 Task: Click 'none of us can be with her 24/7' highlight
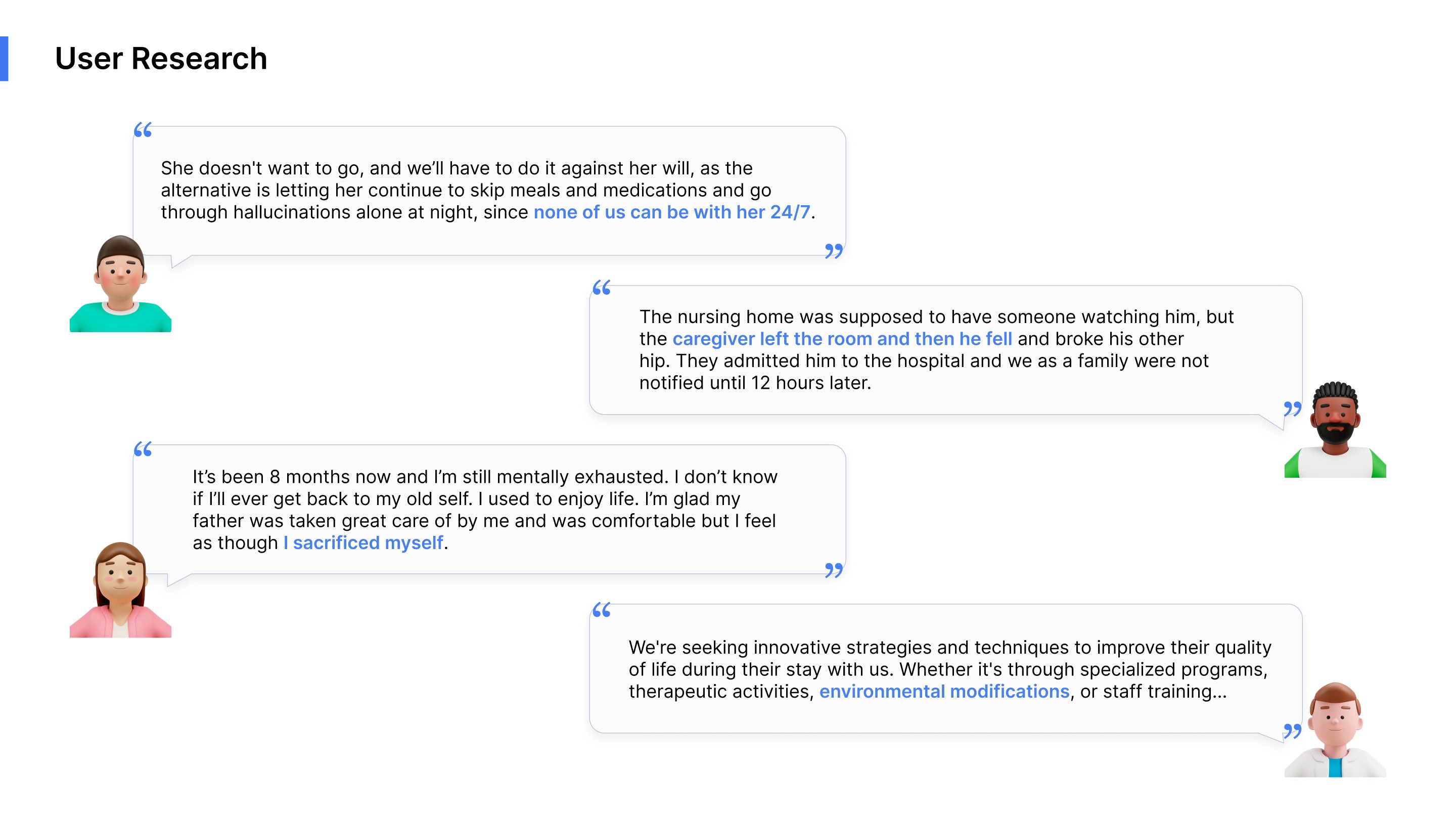671,212
